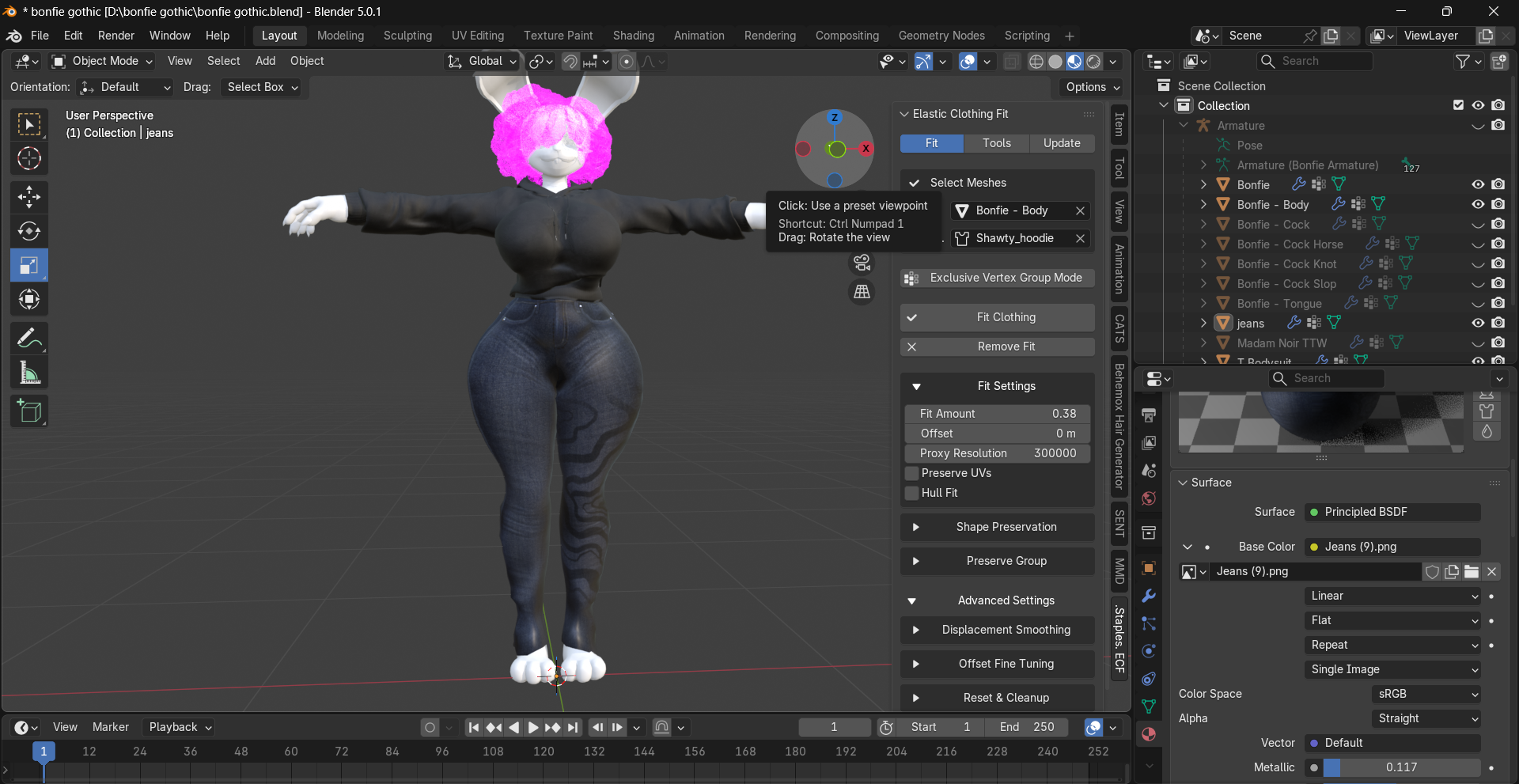1519x784 pixels.
Task: Switch to orthographic/perspective view icon
Action: pyautogui.click(x=862, y=292)
